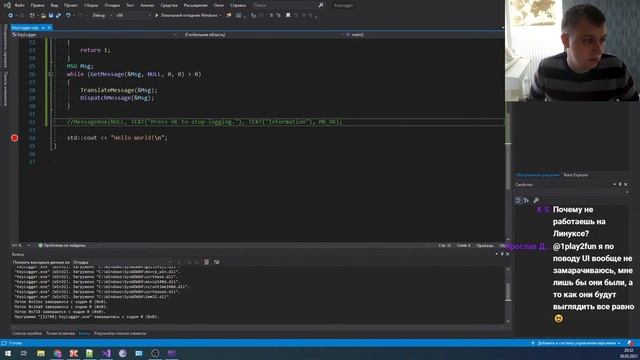Click the categorized view icon in properties

click(x=518, y=200)
